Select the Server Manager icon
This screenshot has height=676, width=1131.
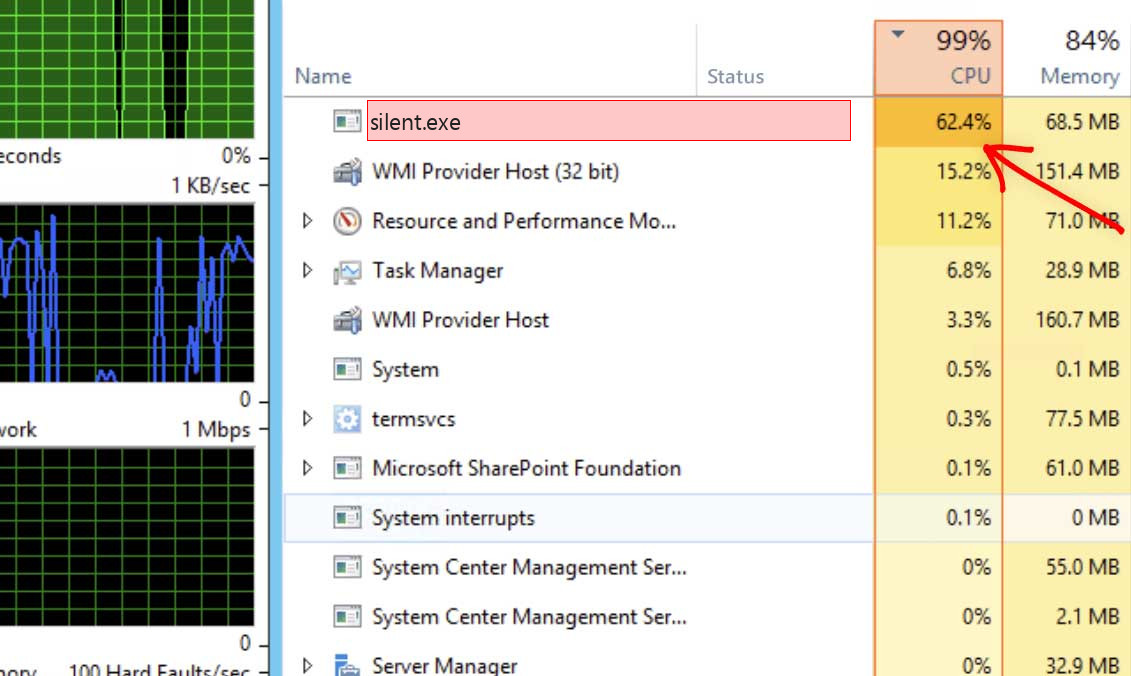point(348,664)
